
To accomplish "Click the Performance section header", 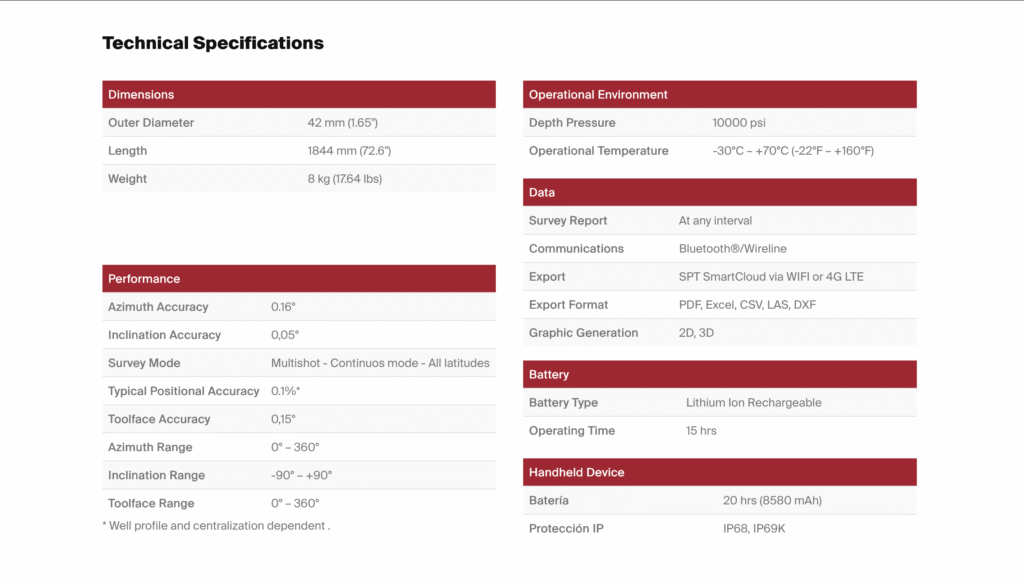I will coord(144,279).
